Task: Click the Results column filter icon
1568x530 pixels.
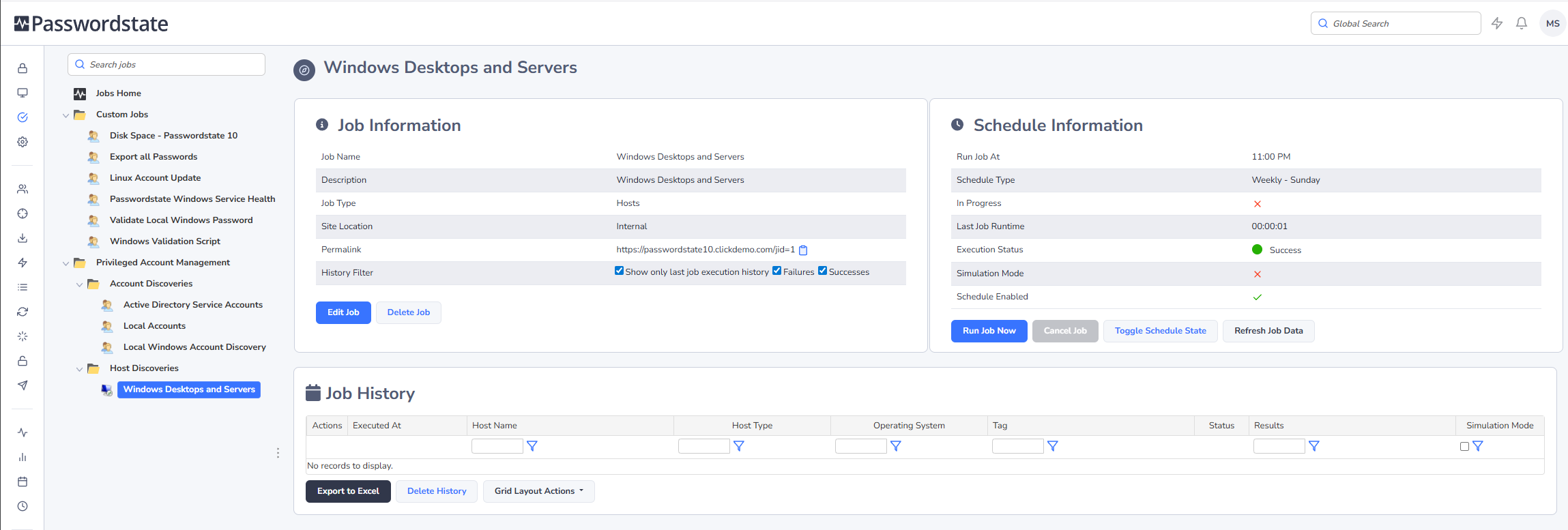Action: click(1314, 446)
